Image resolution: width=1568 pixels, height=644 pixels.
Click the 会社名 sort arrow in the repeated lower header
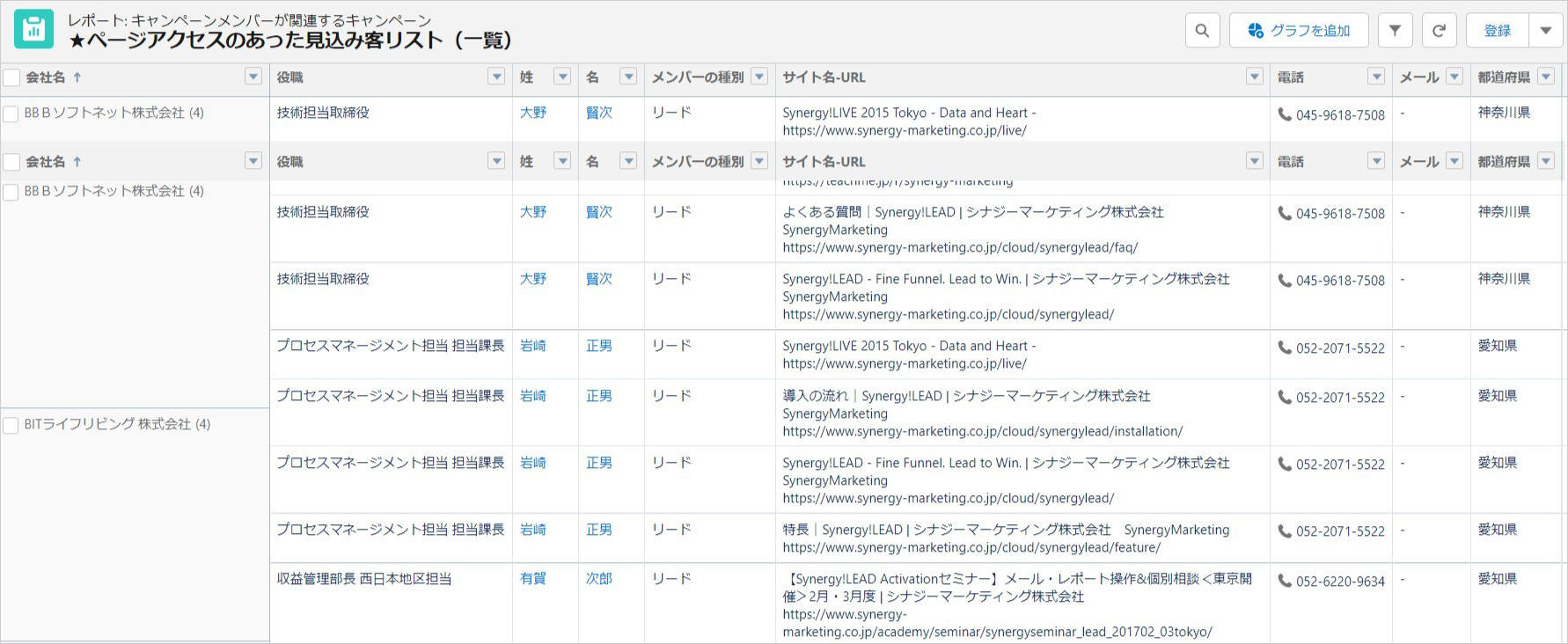(x=77, y=162)
